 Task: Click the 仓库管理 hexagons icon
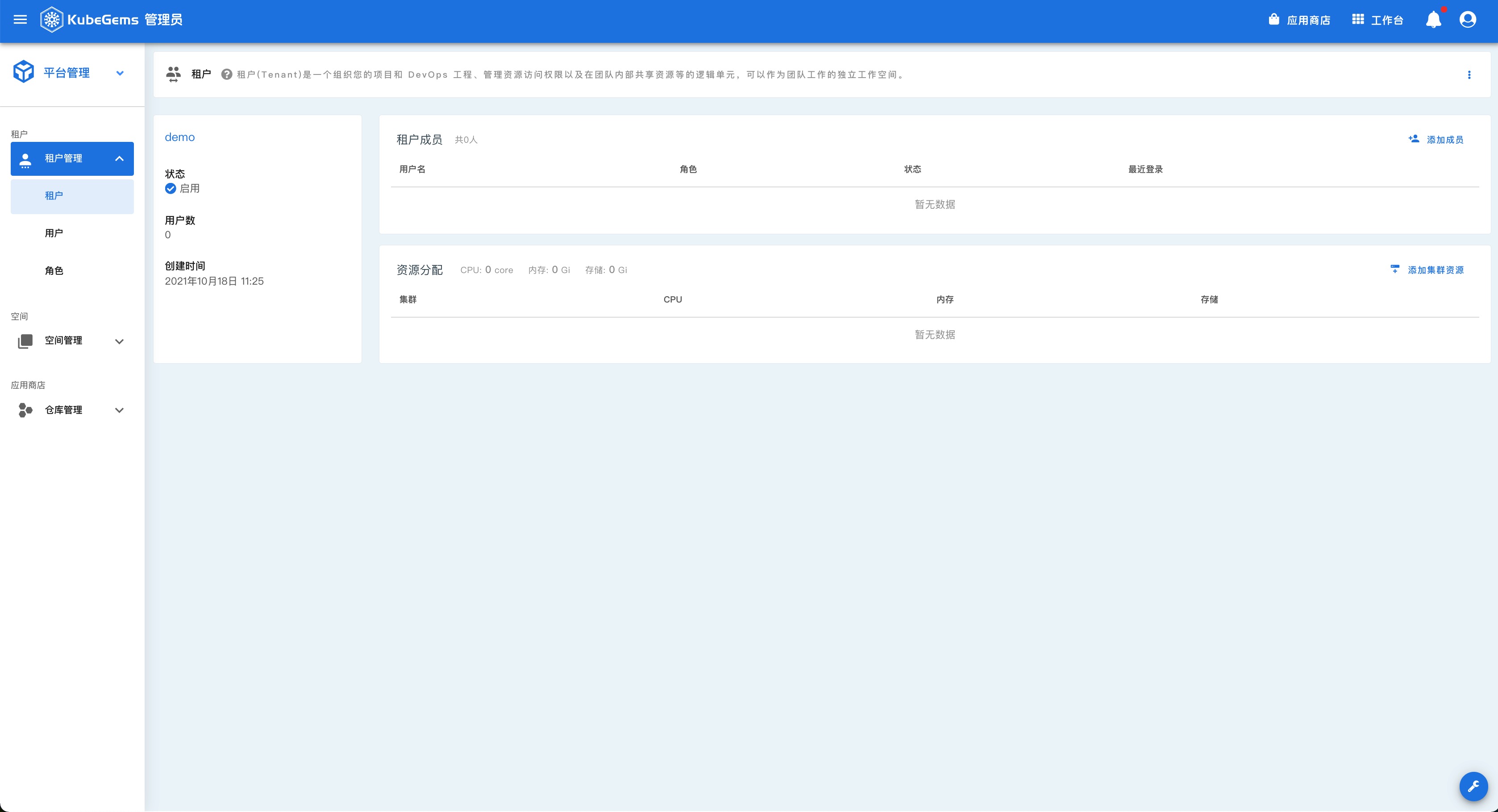click(25, 410)
